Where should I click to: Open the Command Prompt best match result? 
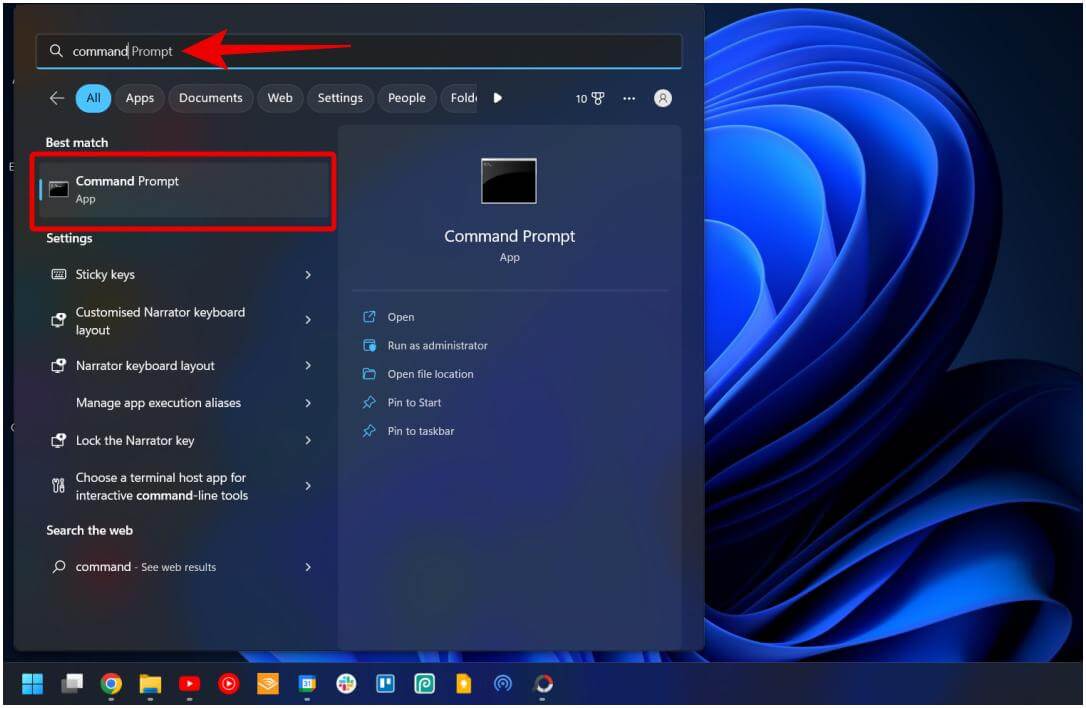click(x=184, y=190)
